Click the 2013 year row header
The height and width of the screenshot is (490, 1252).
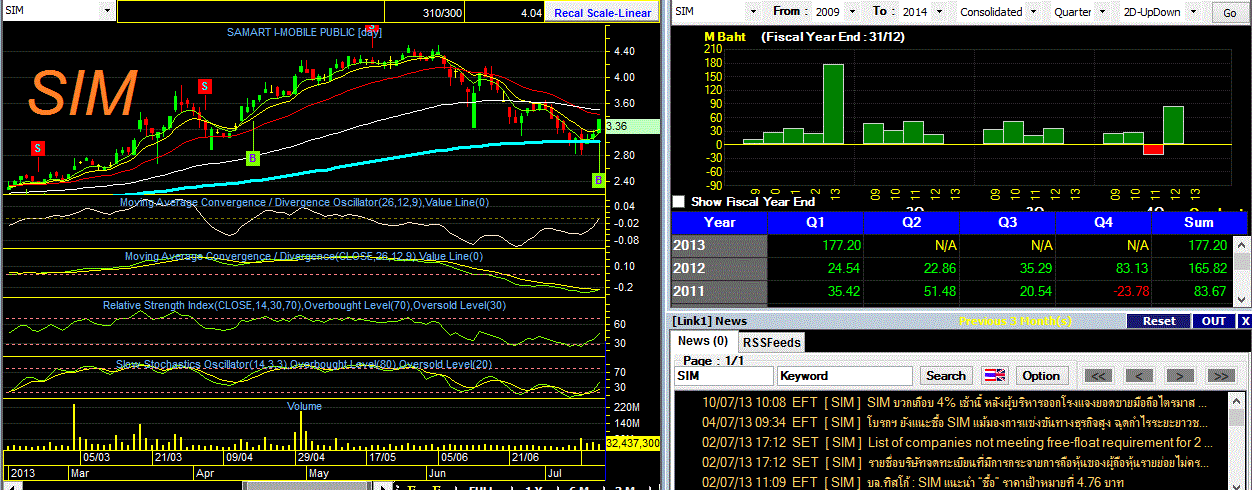(x=719, y=245)
